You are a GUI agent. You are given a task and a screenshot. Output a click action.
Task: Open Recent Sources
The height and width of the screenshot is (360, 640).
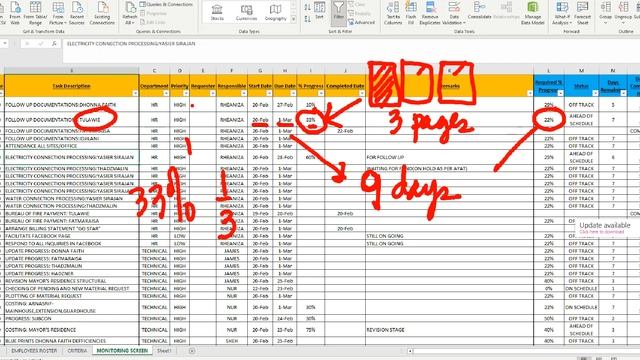click(x=77, y=12)
